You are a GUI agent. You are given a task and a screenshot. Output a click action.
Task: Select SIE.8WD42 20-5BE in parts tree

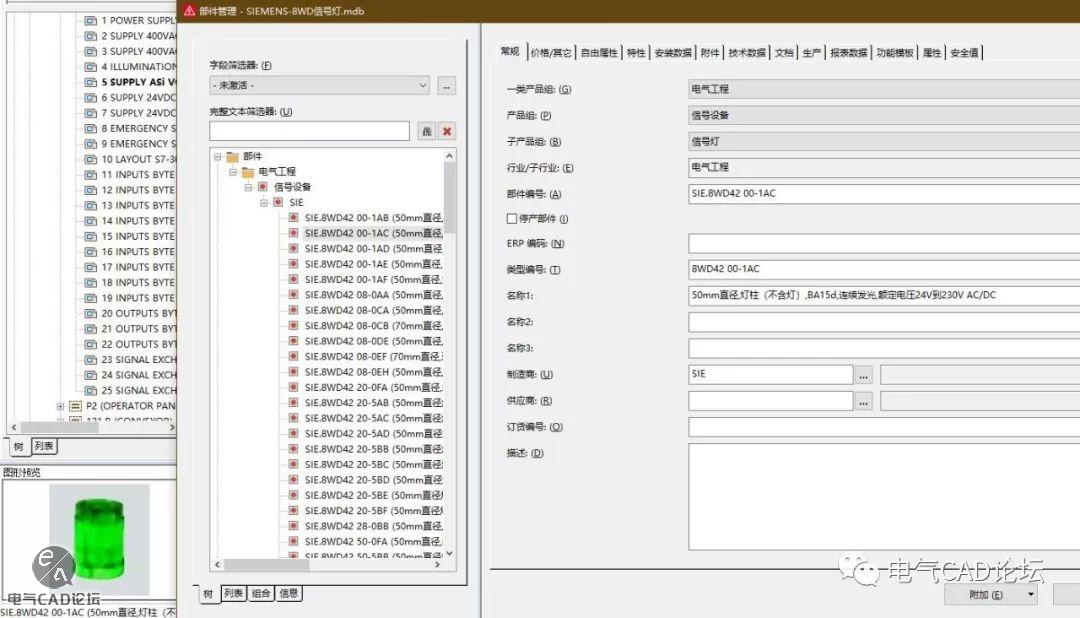pyautogui.click(x=374, y=495)
